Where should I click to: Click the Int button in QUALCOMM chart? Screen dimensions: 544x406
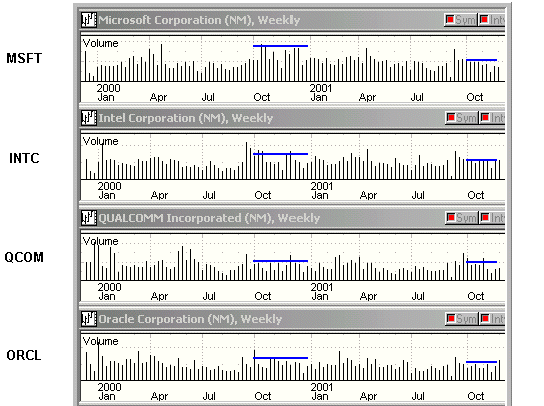point(492,218)
